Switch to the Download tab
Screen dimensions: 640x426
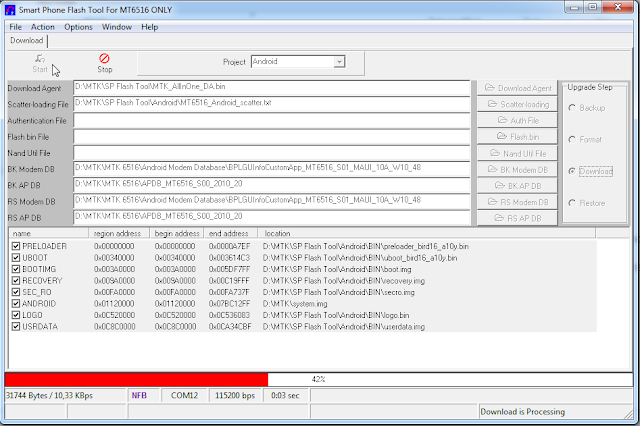click(27, 40)
